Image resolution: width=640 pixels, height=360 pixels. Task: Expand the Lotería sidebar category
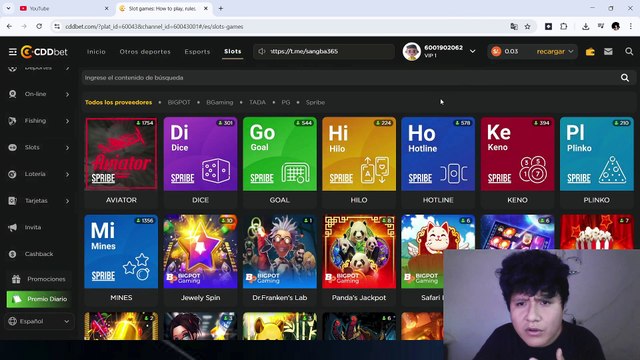coord(67,174)
